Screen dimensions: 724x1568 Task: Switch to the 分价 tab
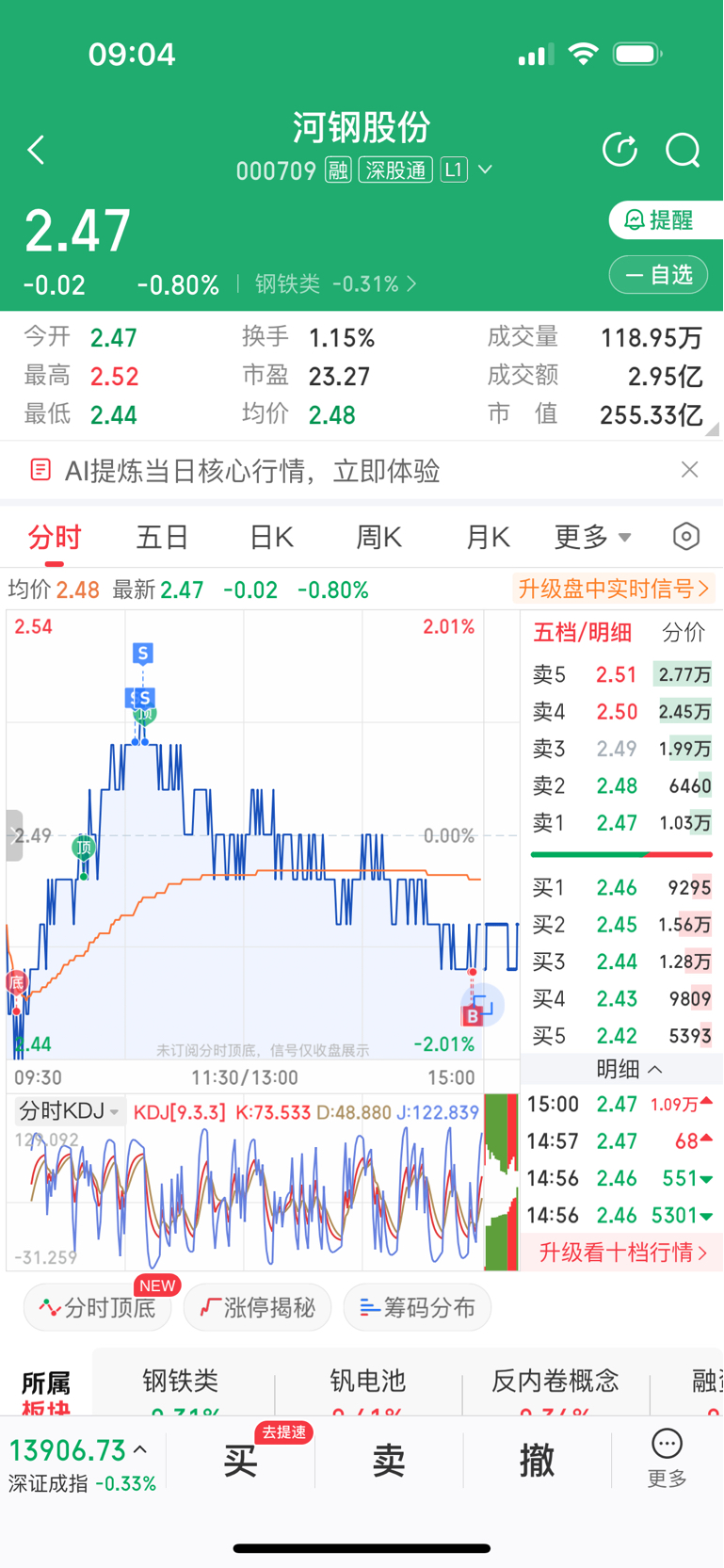click(684, 633)
